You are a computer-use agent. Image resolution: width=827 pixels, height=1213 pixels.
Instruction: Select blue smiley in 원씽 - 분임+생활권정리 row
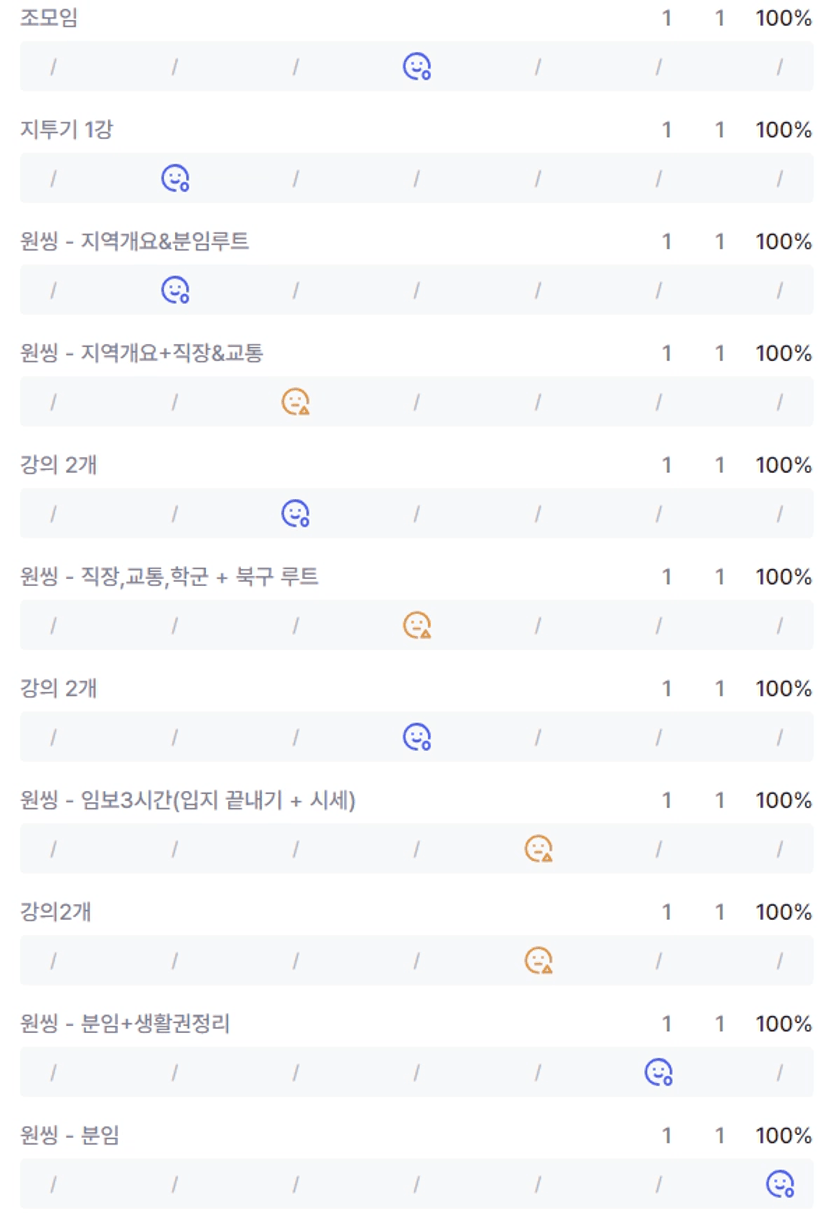(x=658, y=1073)
